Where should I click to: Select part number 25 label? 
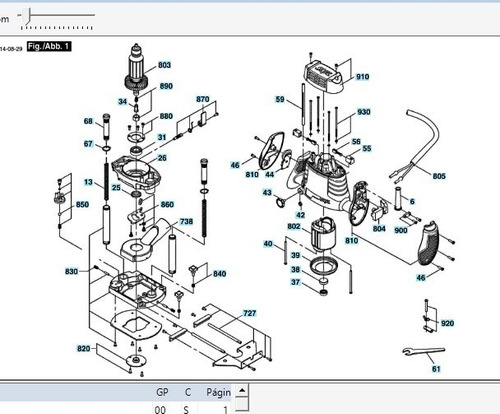(116, 188)
